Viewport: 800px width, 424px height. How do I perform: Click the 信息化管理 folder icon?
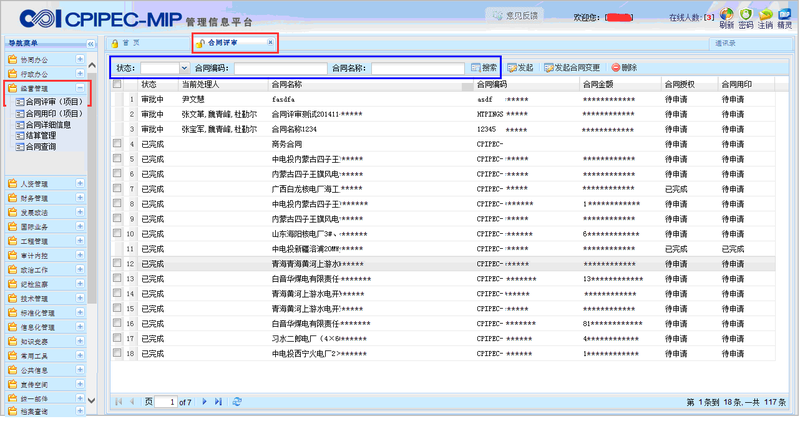13,327
